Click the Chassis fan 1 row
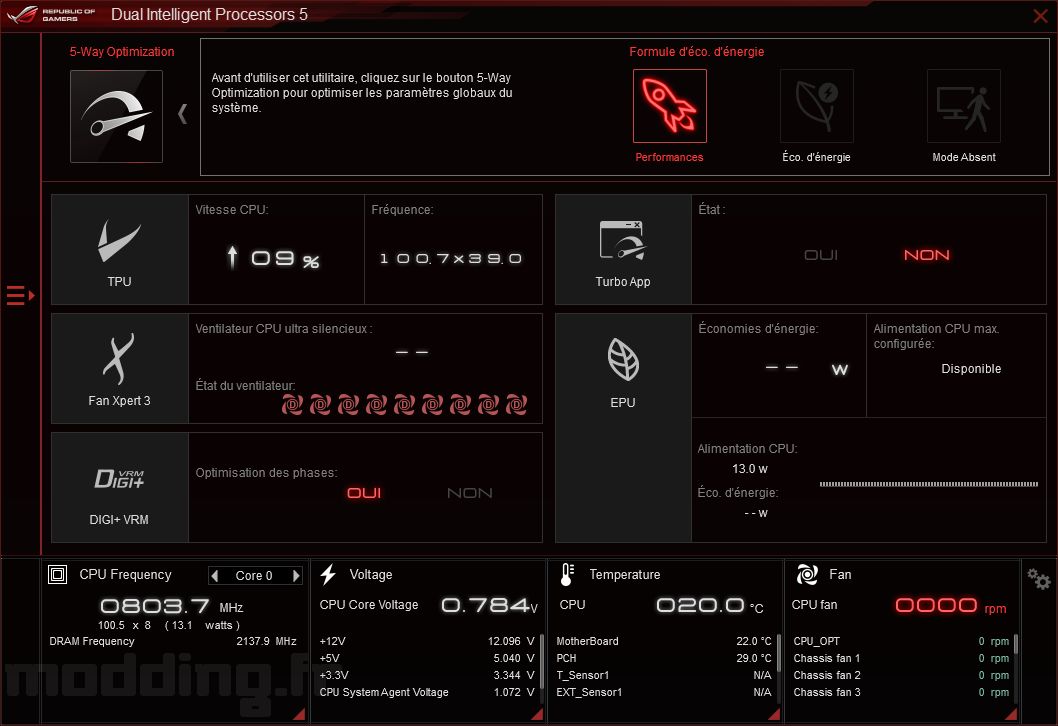1058x726 pixels. [901, 658]
